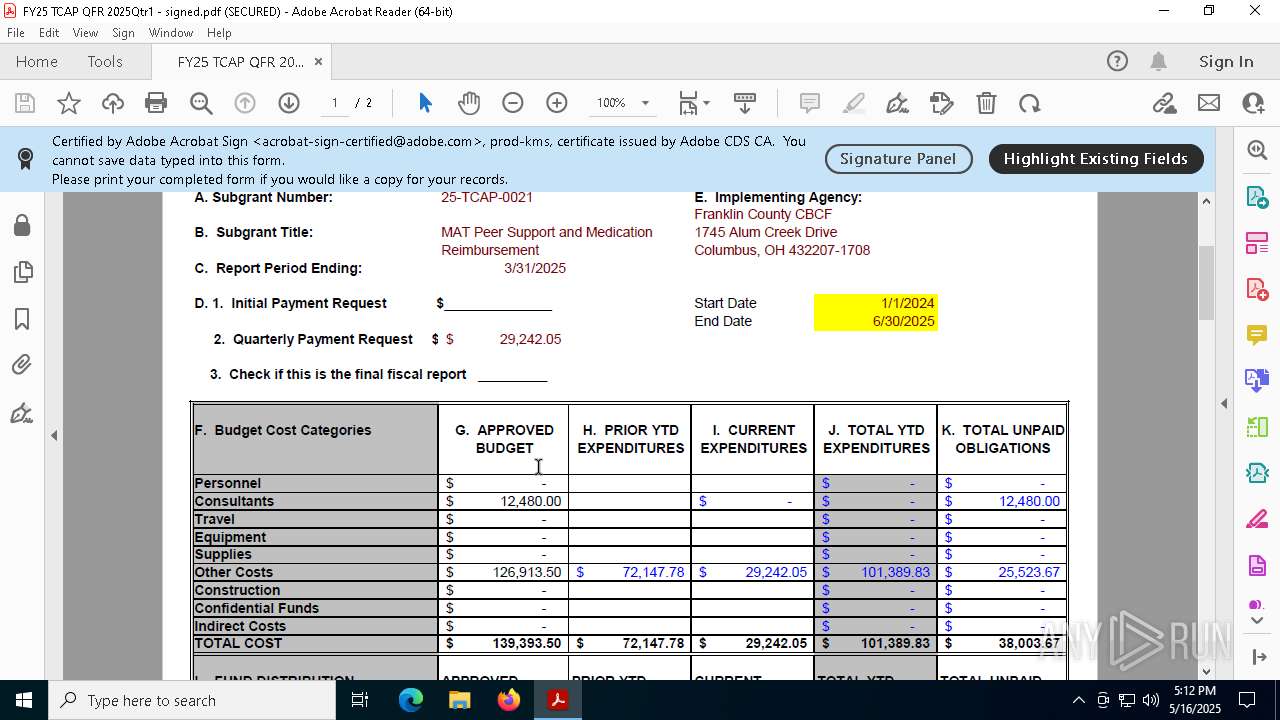Click Highlight Existing Fields button
The width and height of the screenshot is (1280, 720).
[1096, 159]
